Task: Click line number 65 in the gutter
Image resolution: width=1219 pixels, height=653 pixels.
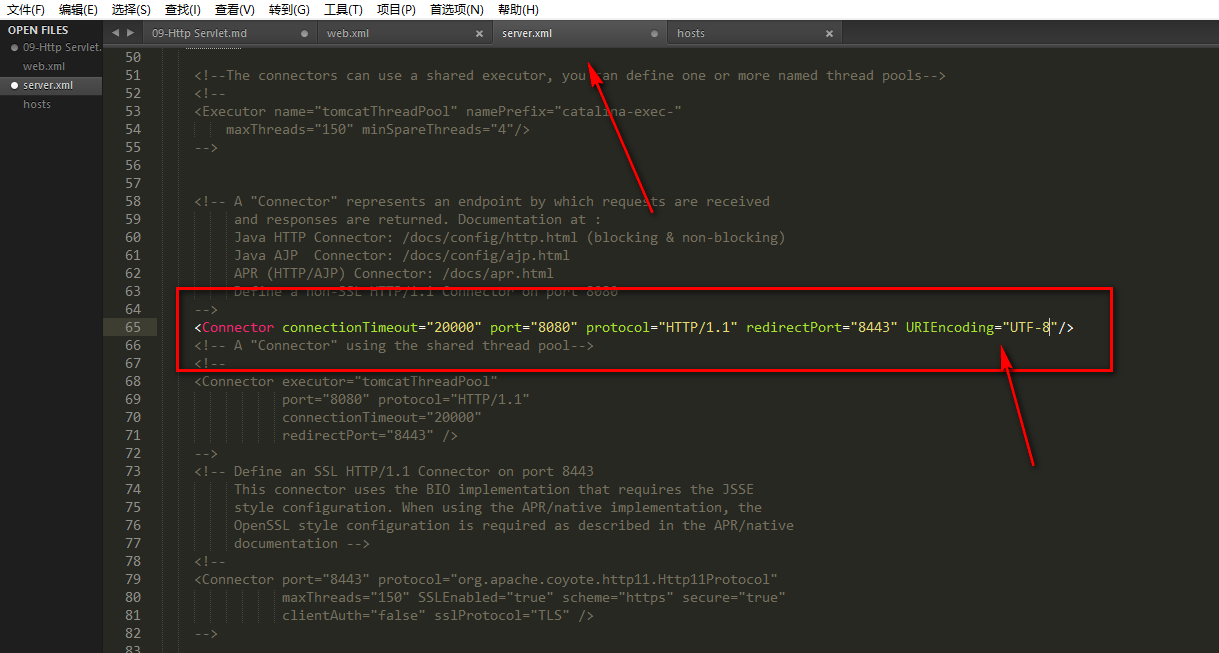Action: click(134, 327)
